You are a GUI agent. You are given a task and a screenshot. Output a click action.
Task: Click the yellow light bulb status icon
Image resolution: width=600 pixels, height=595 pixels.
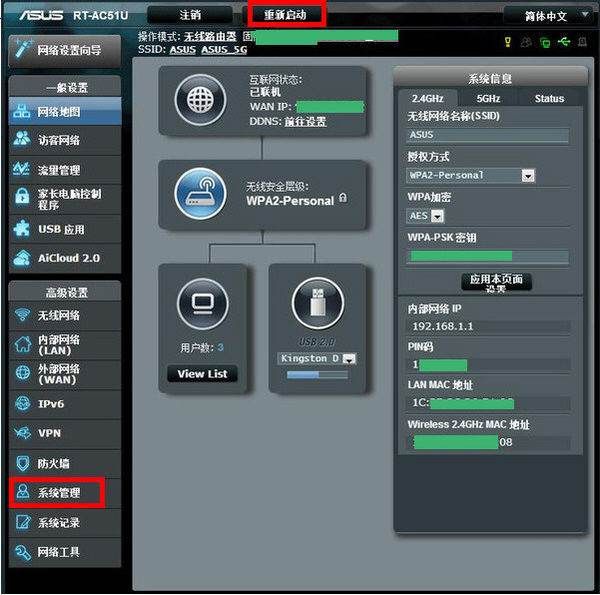508,42
